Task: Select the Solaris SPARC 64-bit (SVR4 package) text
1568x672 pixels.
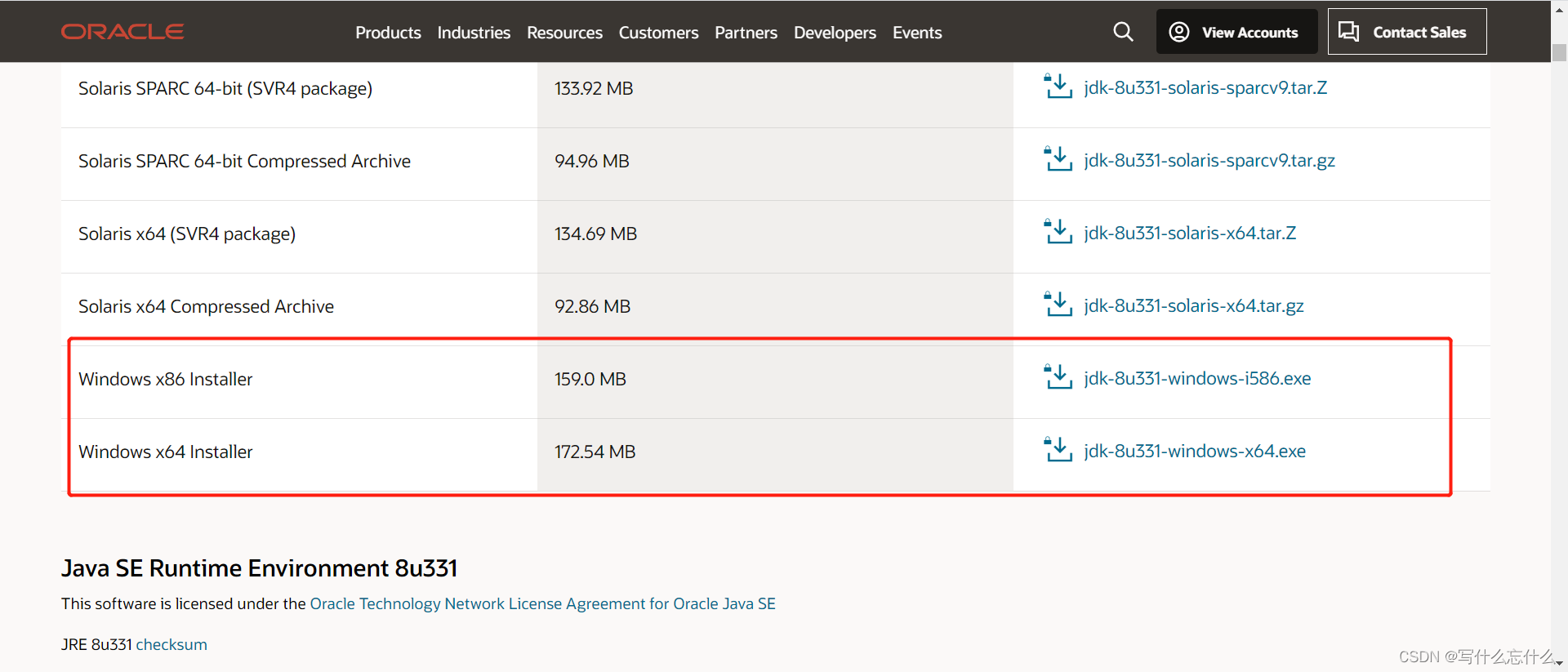Action: coord(225,88)
